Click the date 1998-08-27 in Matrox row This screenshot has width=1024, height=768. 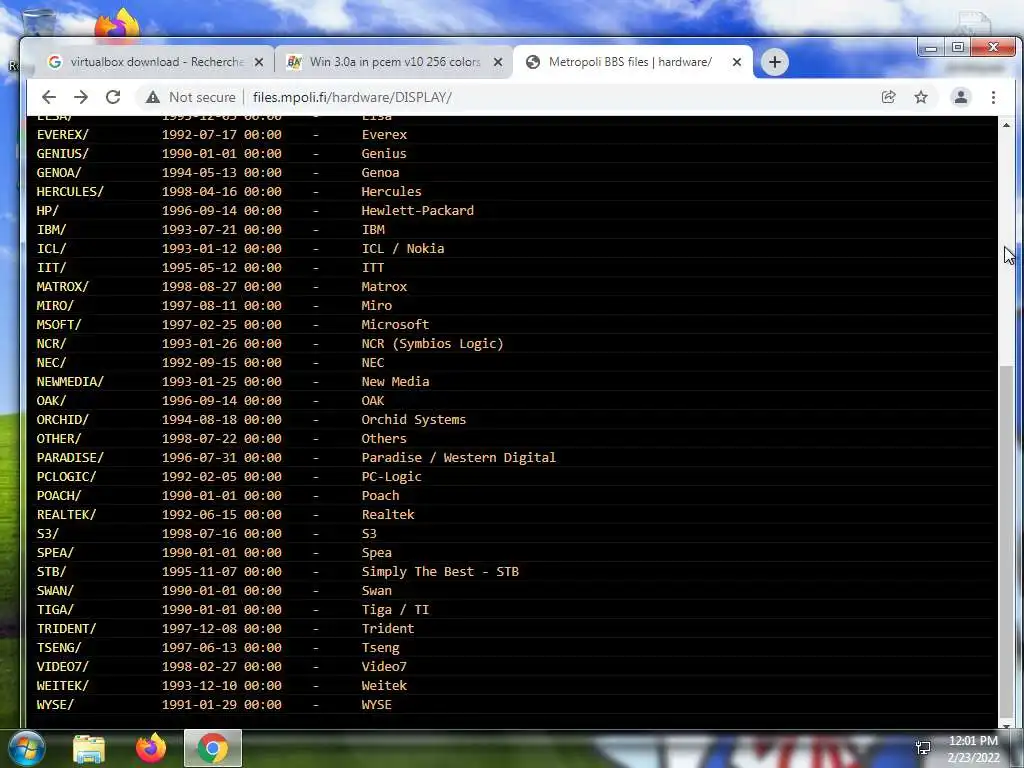pos(199,286)
